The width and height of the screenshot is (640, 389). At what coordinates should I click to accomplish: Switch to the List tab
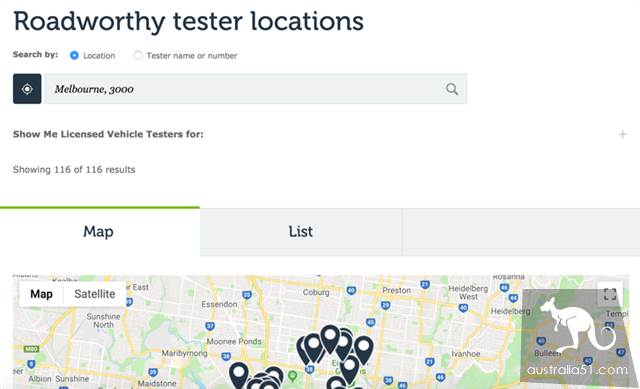click(x=301, y=231)
